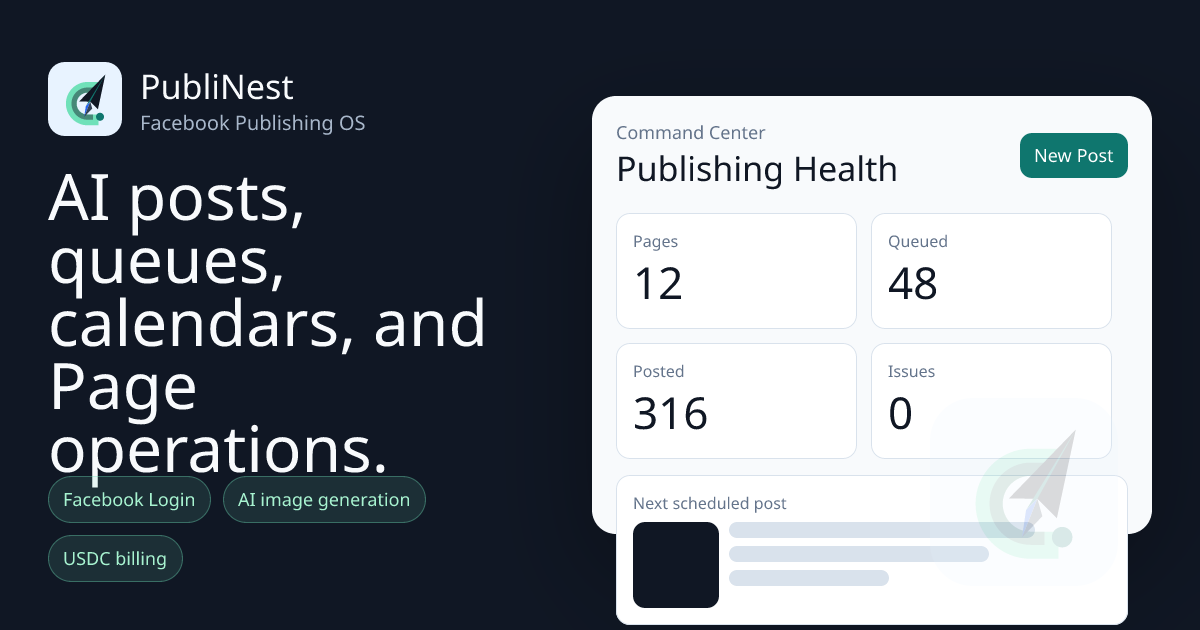Image resolution: width=1200 pixels, height=630 pixels.
Task: Click the top placeholder line of the scheduled post
Action: (882, 530)
